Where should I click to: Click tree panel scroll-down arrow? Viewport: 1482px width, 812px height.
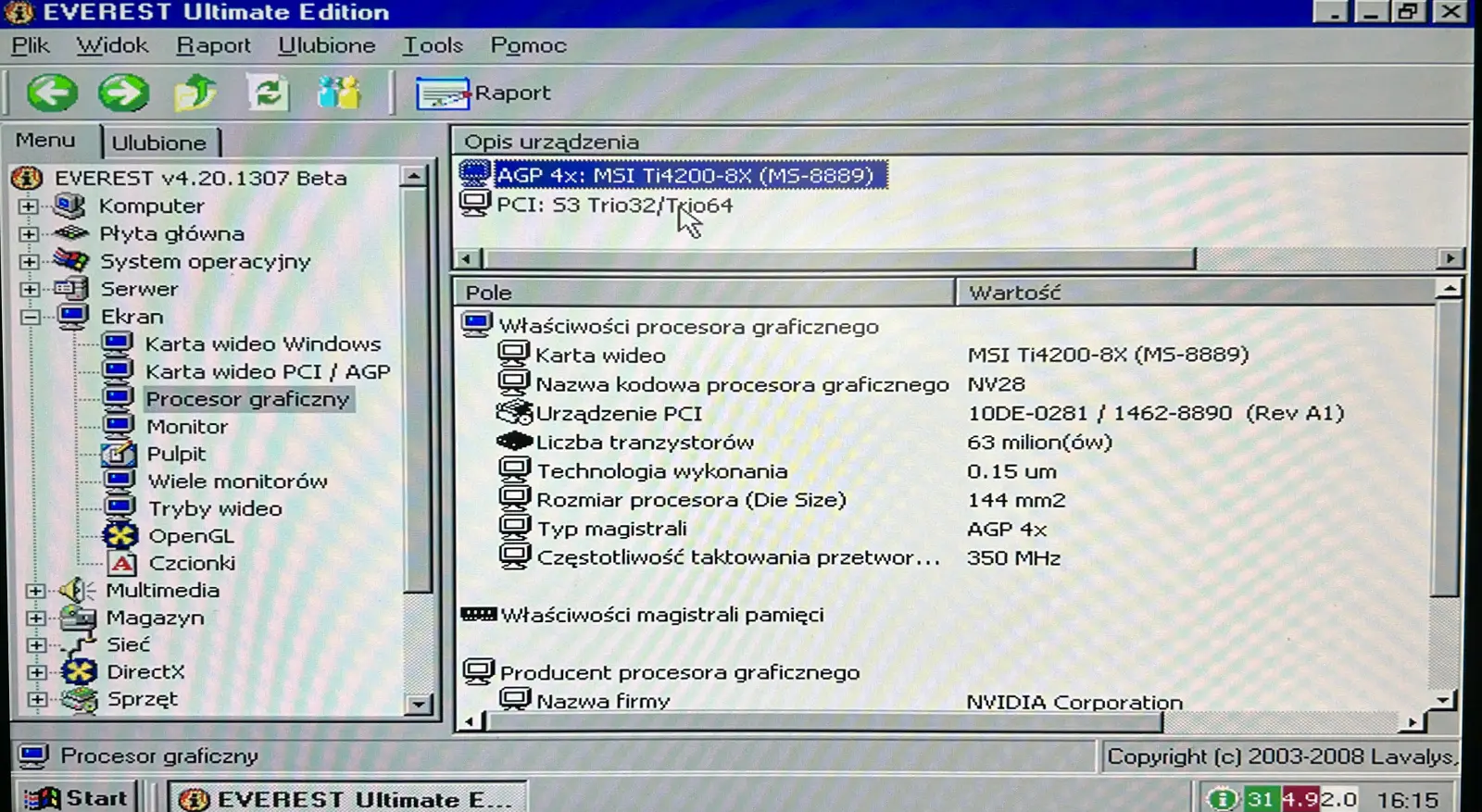point(418,705)
